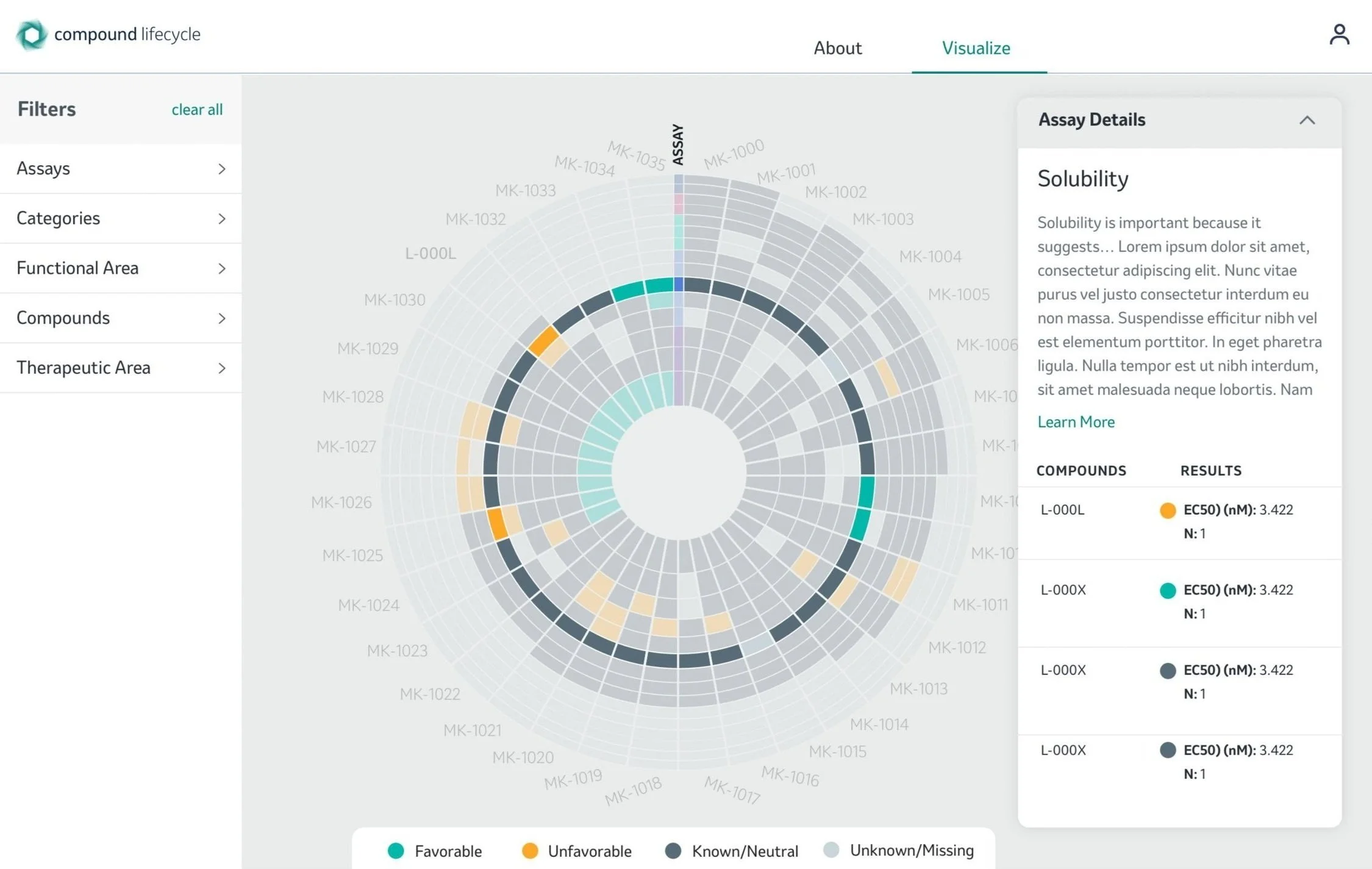Viewport: 1372px width, 869px height.
Task: Click the orange result dot for L-000L
Action: (1167, 510)
